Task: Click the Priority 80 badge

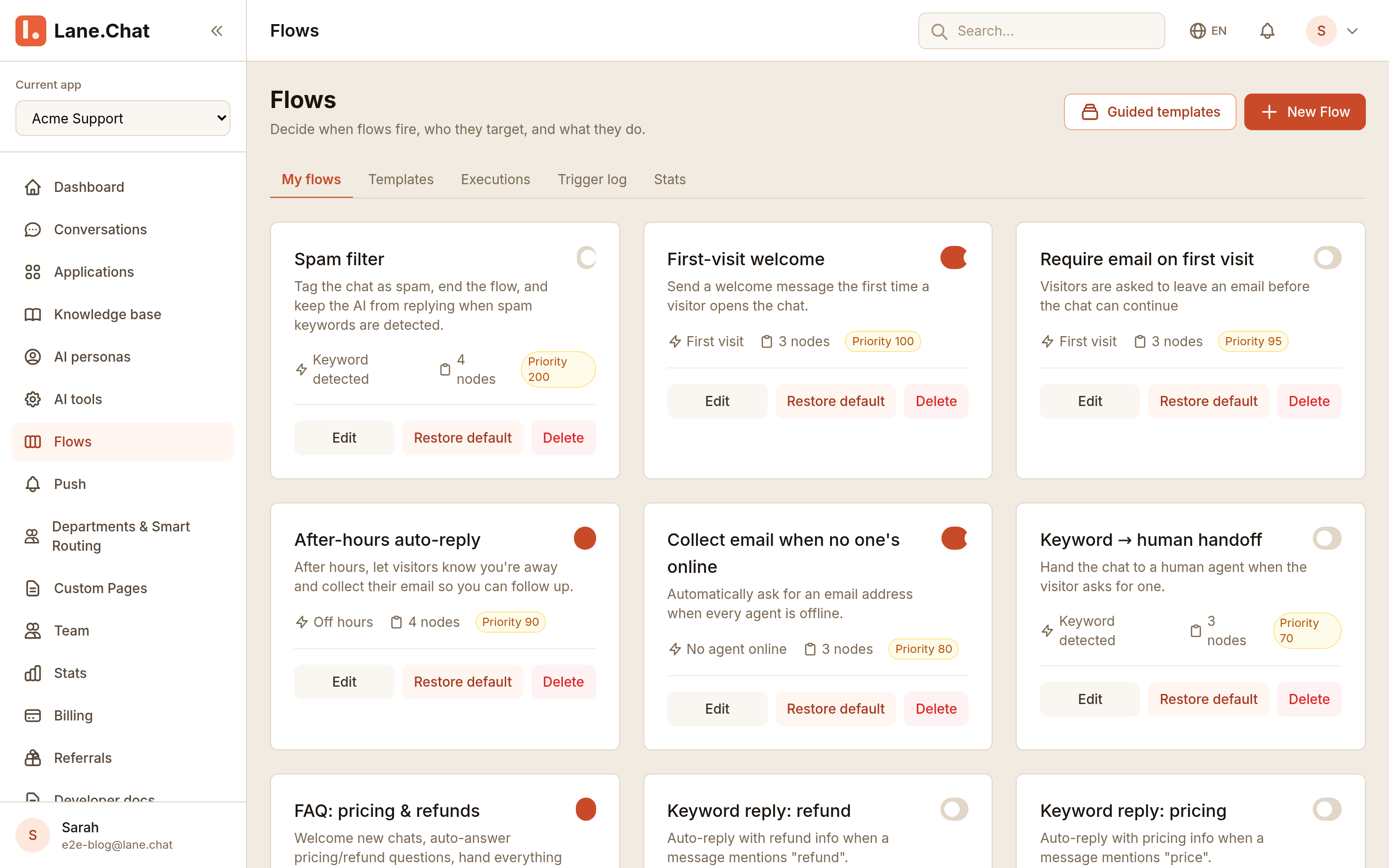Action: pos(923,649)
